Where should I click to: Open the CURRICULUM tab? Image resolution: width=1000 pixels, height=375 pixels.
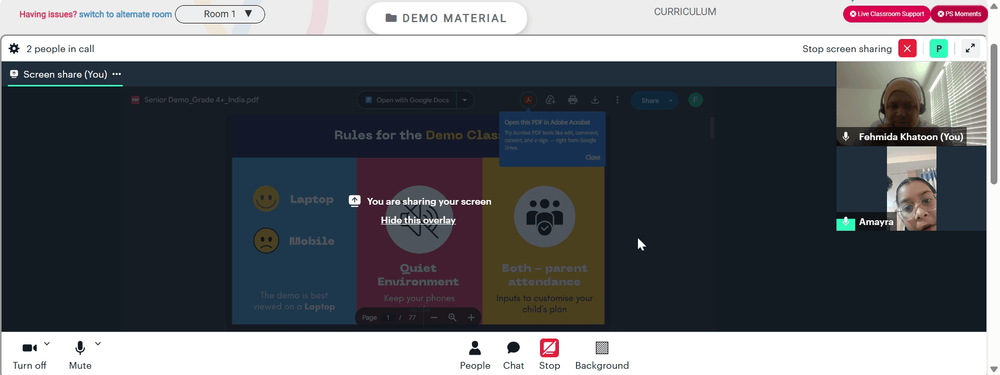pyautogui.click(x=685, y=11)
